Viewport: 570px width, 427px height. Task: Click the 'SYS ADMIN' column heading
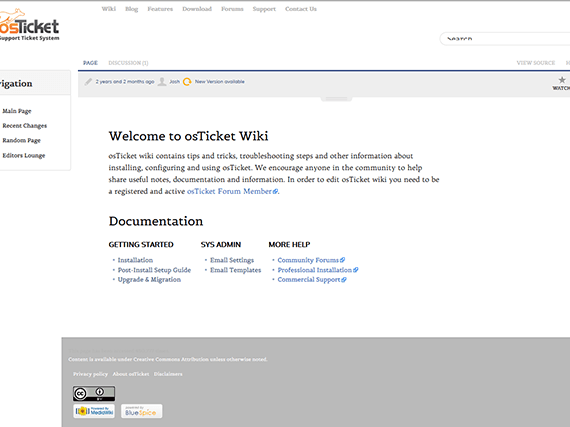[221, 245]
